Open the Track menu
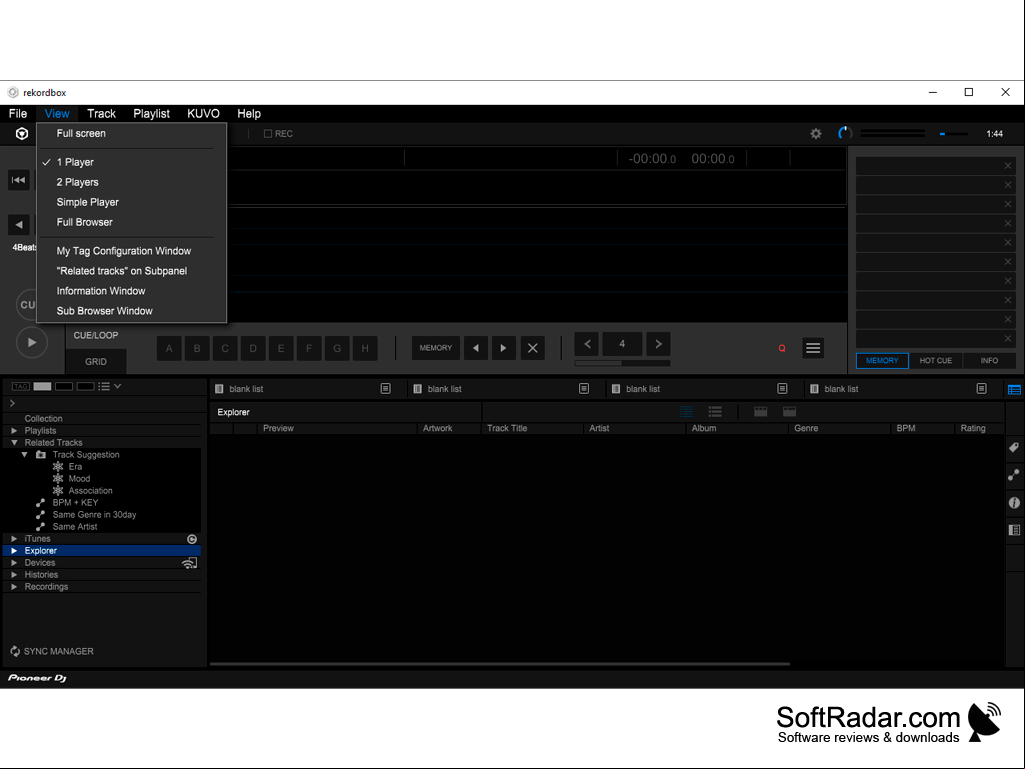 [x=101, y=114]
